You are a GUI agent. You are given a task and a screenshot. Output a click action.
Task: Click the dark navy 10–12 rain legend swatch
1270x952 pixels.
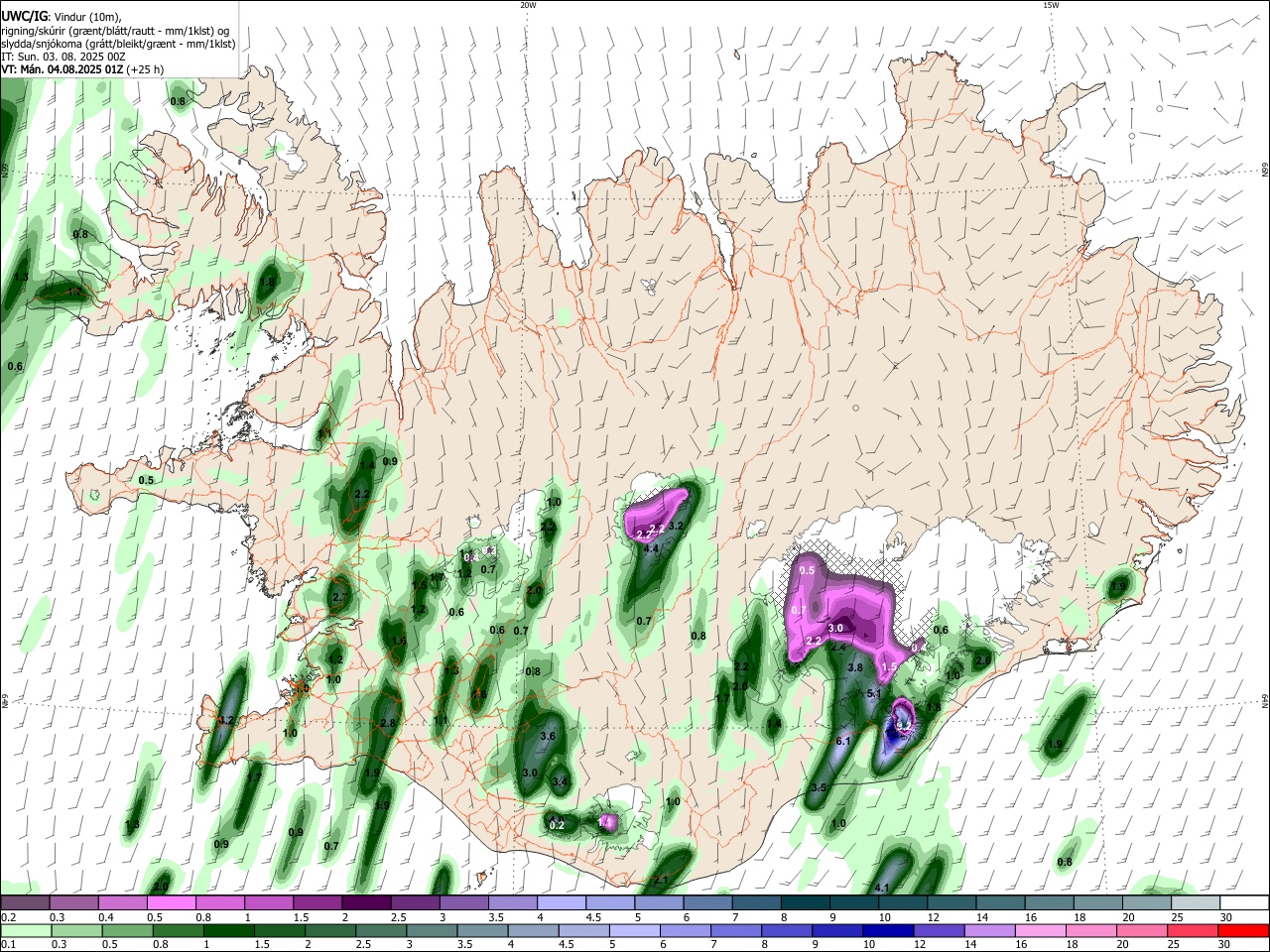tap(887, 930)
